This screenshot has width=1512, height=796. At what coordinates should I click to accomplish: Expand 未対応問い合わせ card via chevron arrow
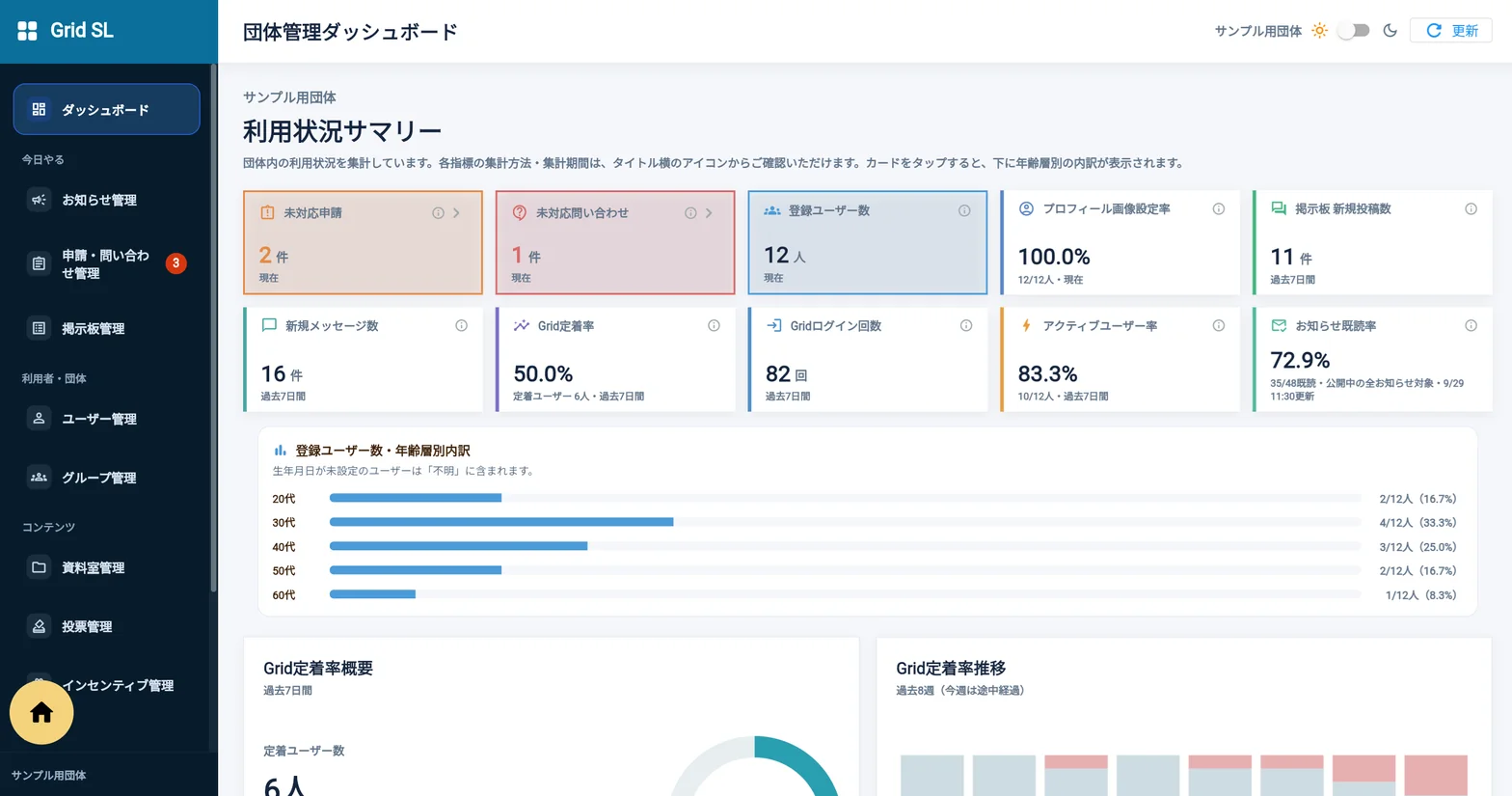(x=709, y=213)
